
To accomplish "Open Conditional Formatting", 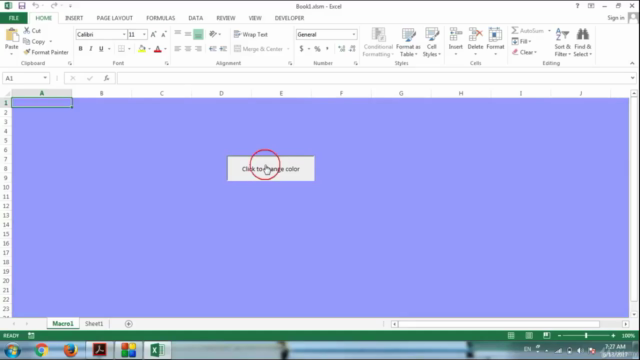I will 378,42.
